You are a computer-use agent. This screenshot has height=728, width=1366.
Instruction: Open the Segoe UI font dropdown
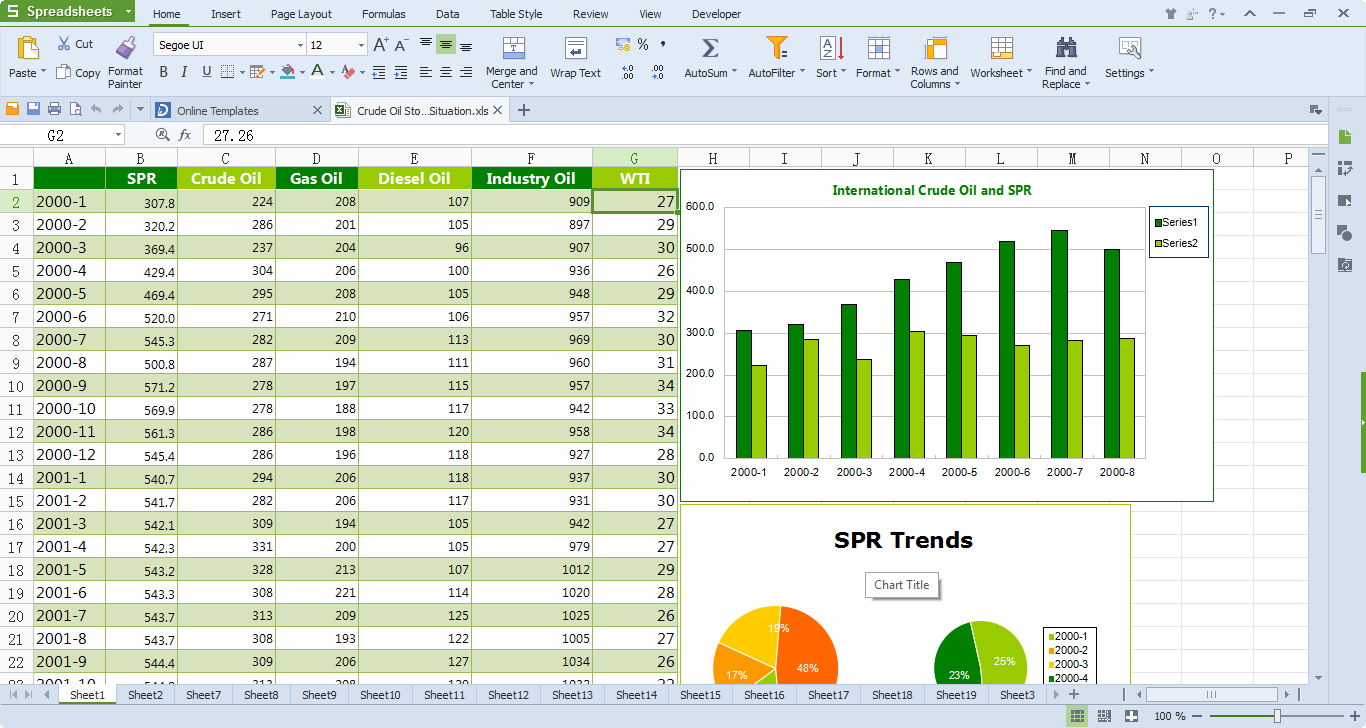[x=301, y=44]
